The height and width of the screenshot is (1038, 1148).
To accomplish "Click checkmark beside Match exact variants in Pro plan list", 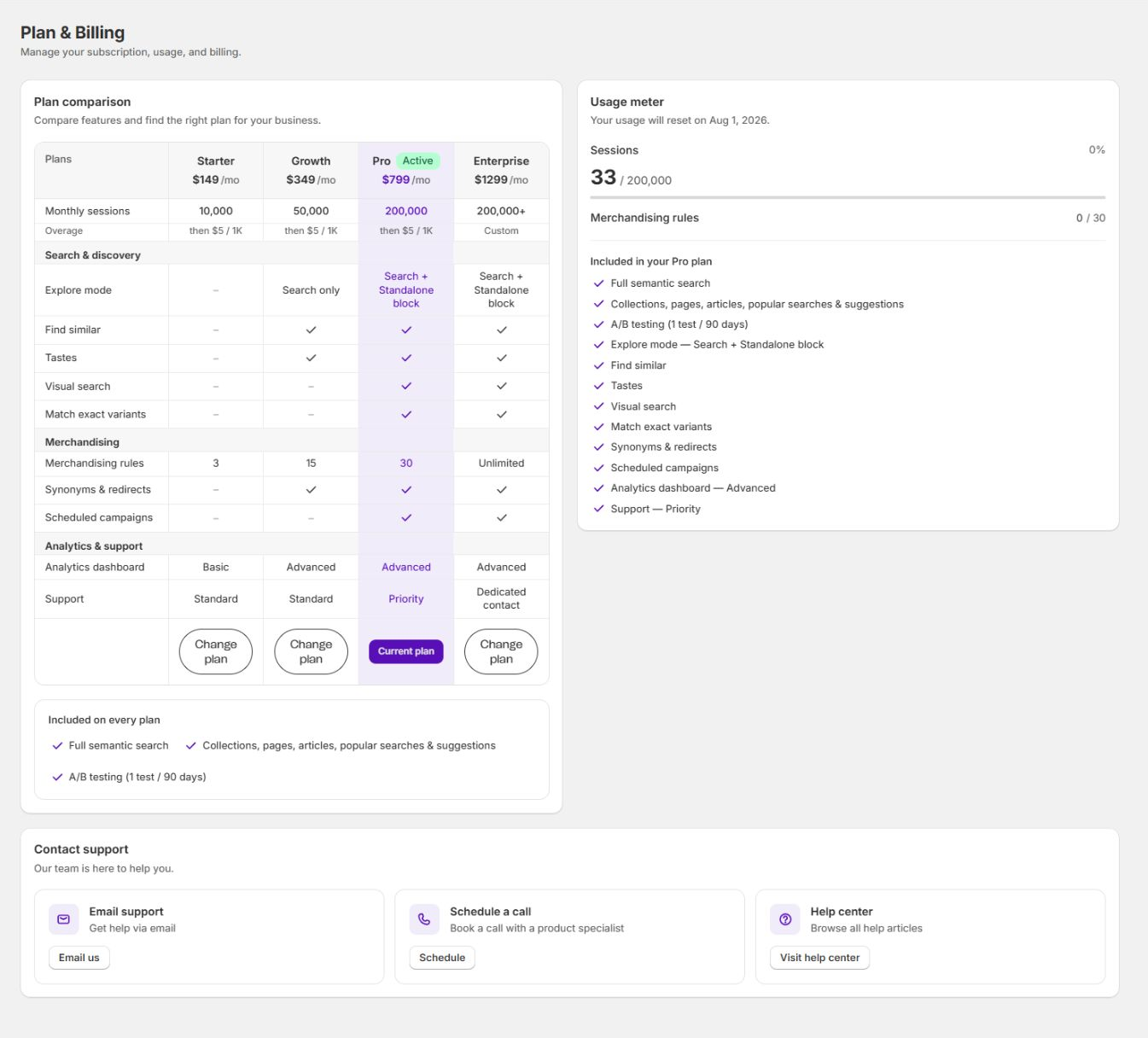I will tap(599, 427).
